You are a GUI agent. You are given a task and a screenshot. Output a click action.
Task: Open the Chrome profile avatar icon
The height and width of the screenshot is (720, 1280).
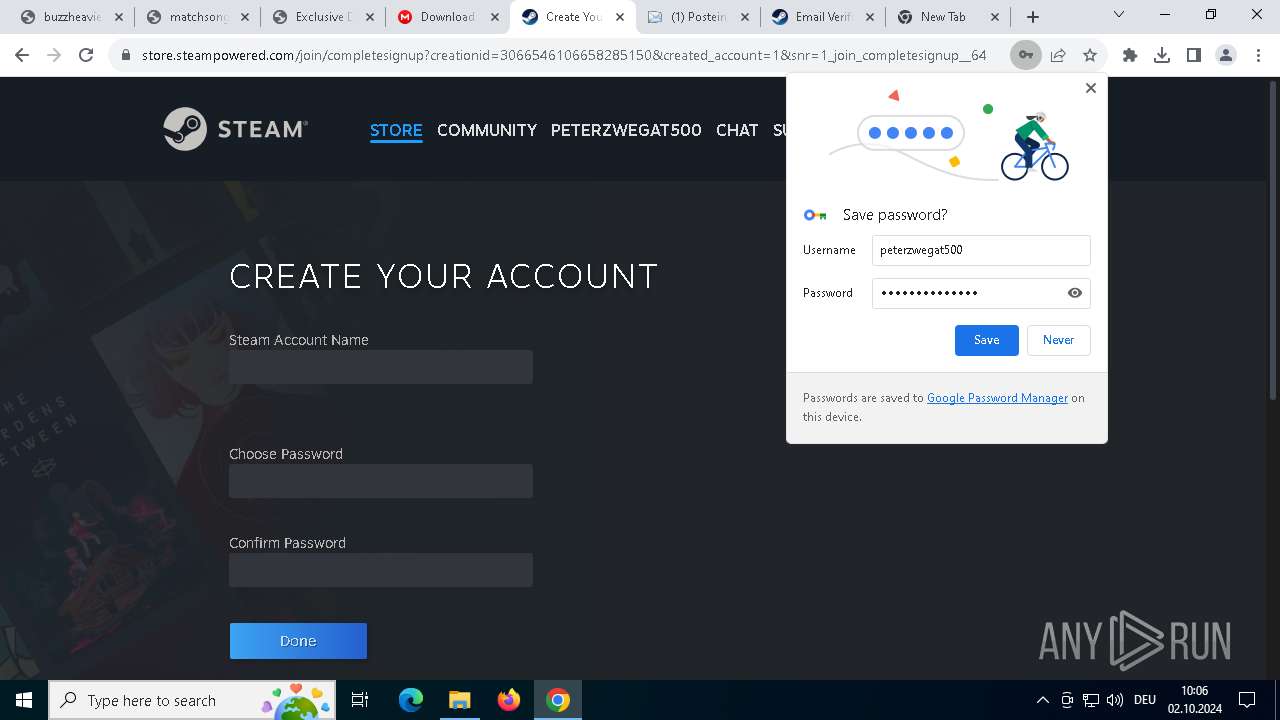click(1226, 55)
